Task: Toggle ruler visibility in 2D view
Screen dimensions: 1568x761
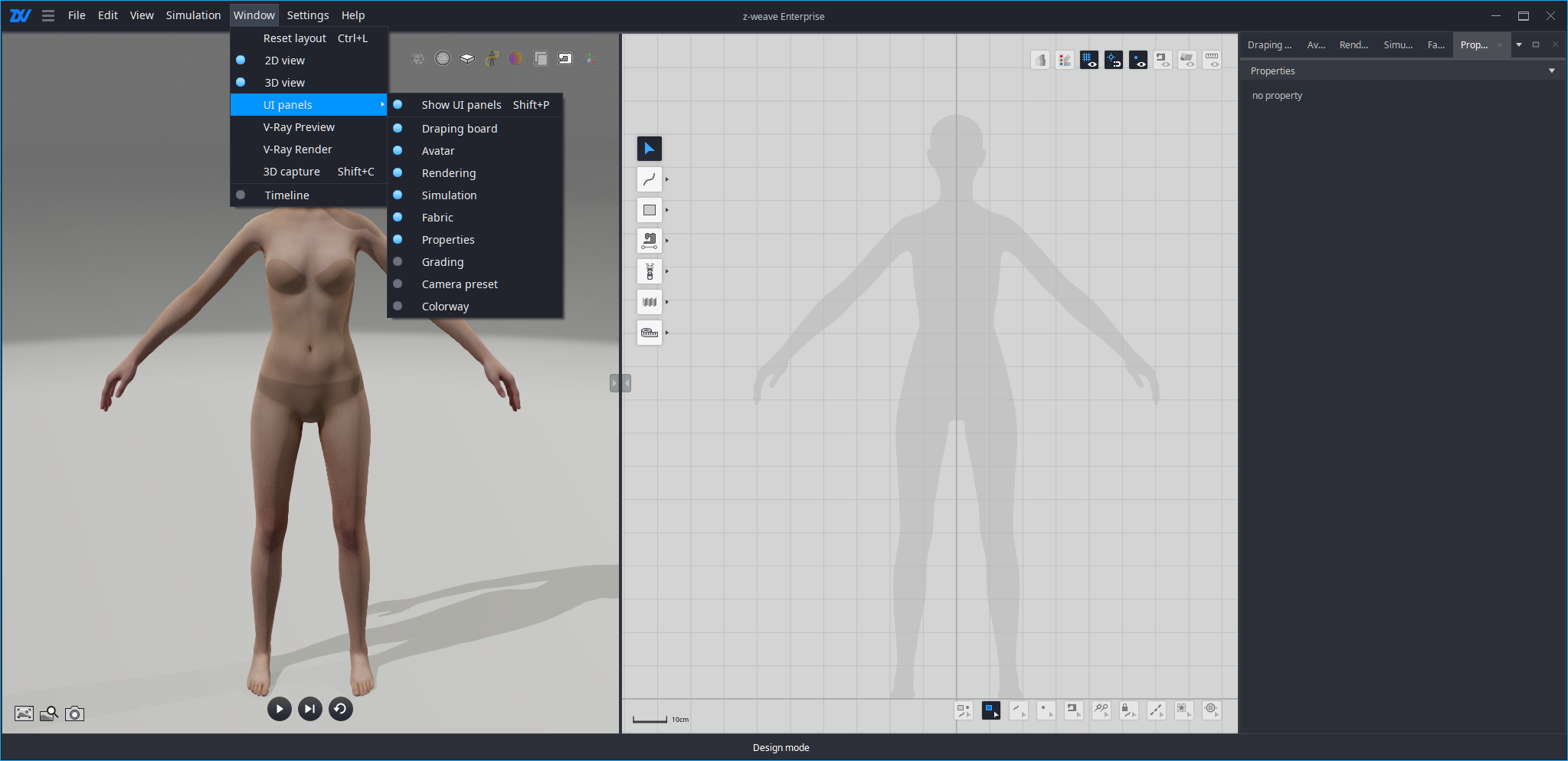Action: (1212, 60)
